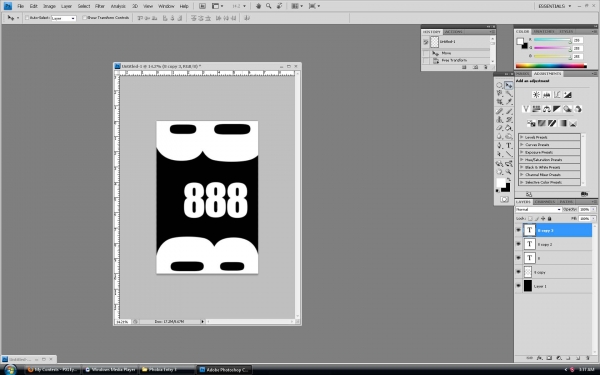Select the Clone Stamp tool
This screenshot has height=375, width=600.
click(499, 119)
